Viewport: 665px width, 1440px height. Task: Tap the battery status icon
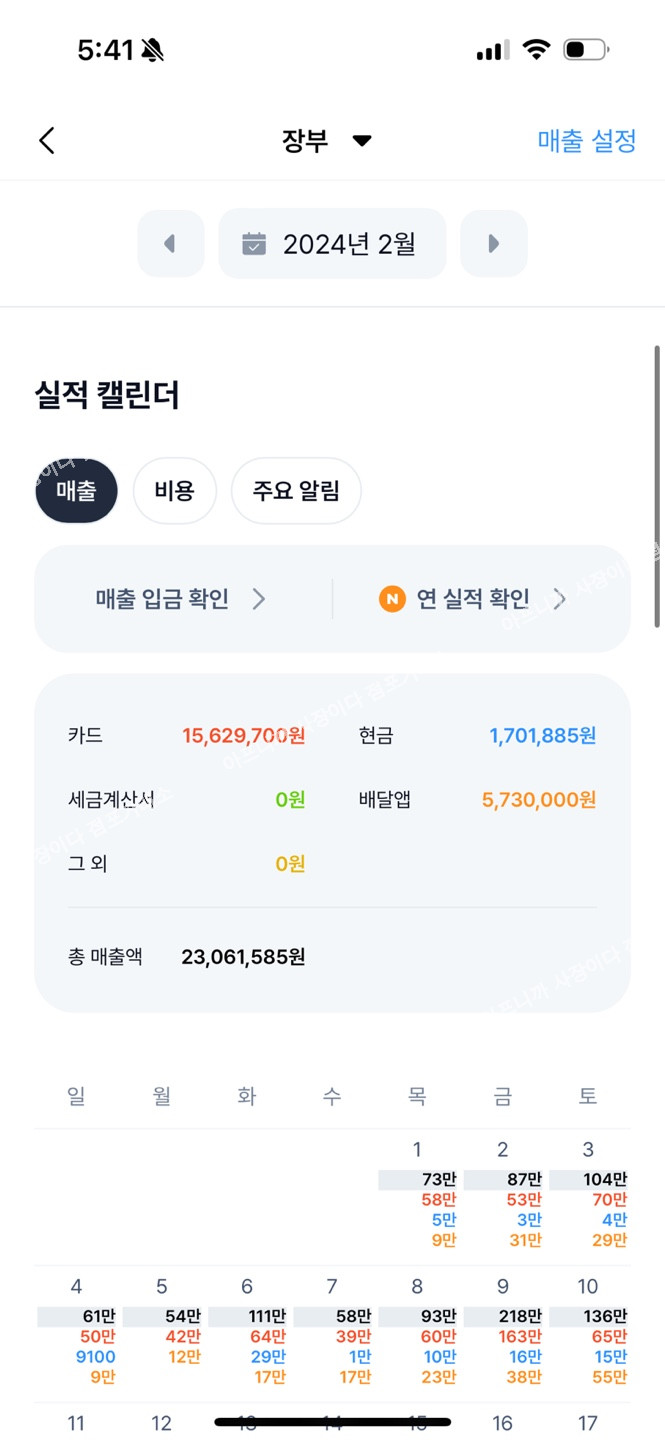click(585, 50)
